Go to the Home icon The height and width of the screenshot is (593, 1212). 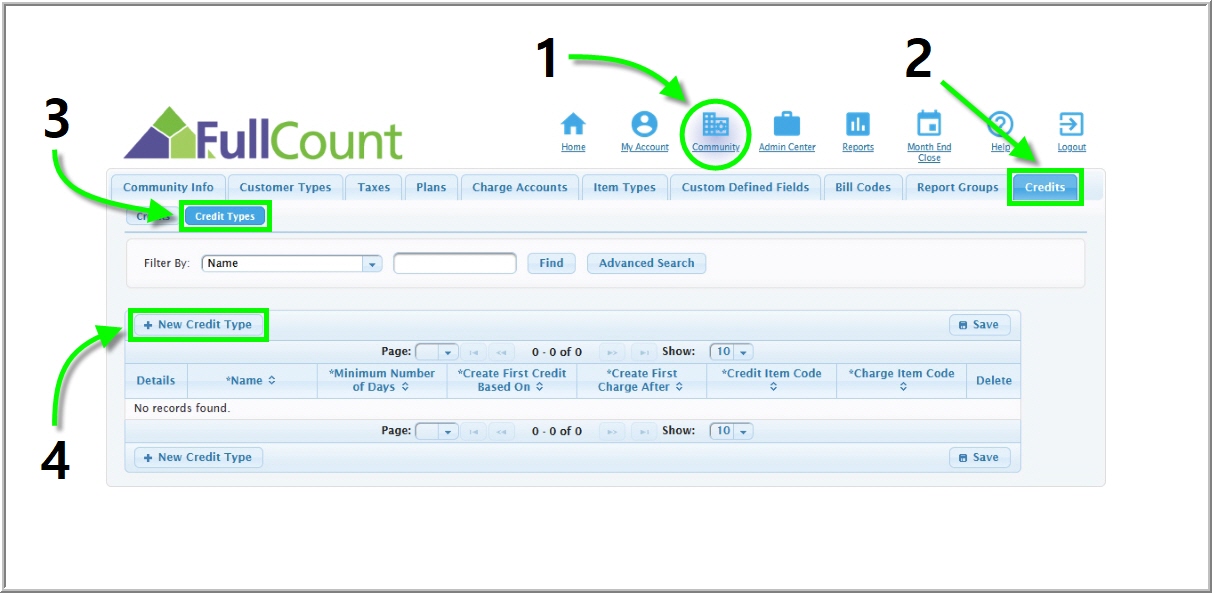(x=573, y=125)
